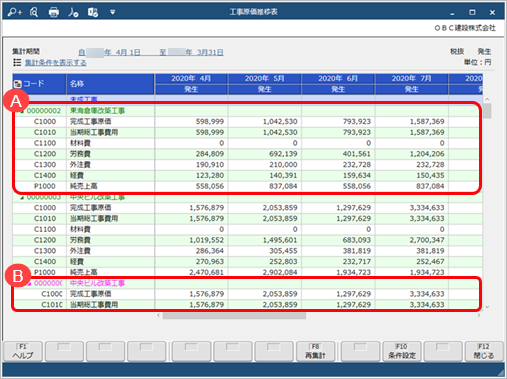The width and height of the screenshot is (507, 379).
Task: Select project code 00000002
Action: [44, 111]
